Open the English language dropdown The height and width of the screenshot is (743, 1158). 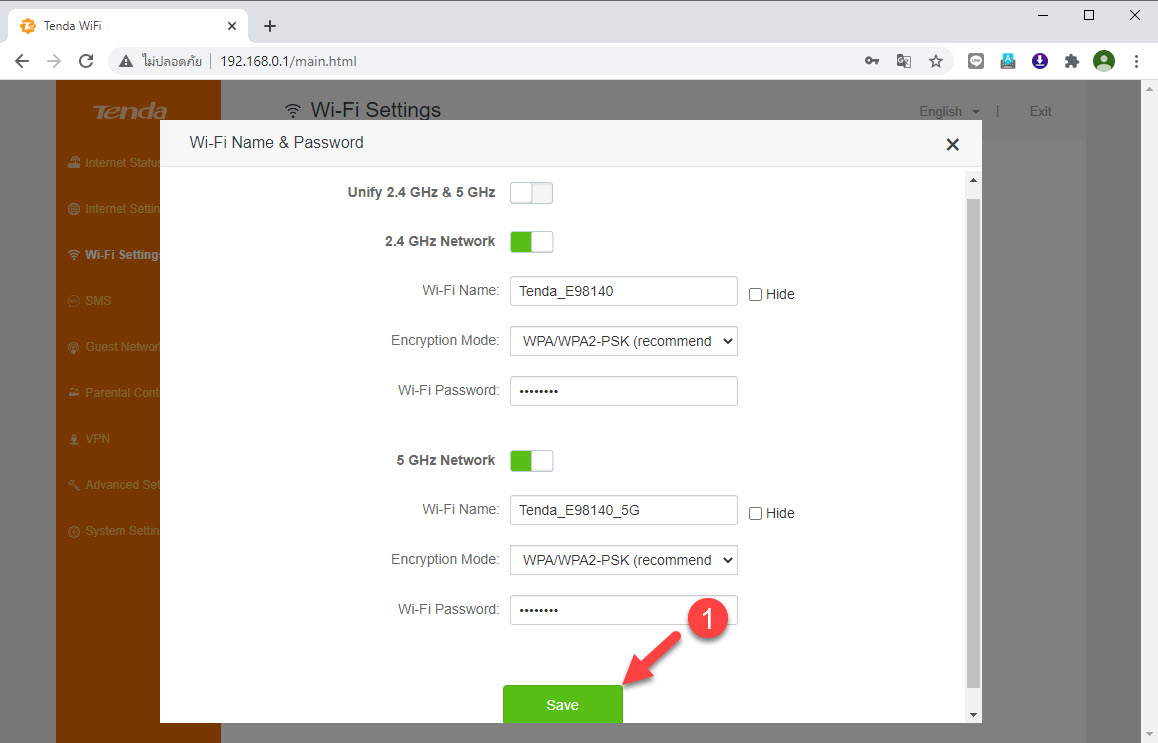[x=949, y=112]
